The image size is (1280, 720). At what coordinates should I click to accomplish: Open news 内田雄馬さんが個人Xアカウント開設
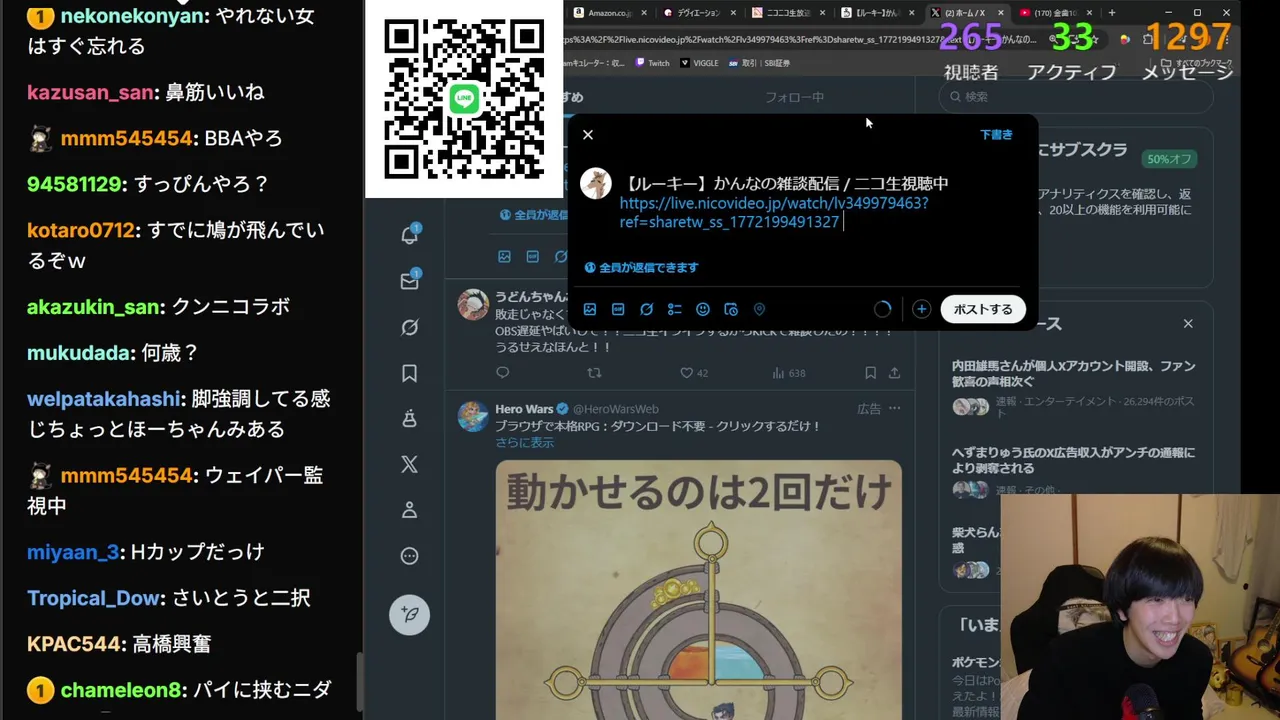1073,375
